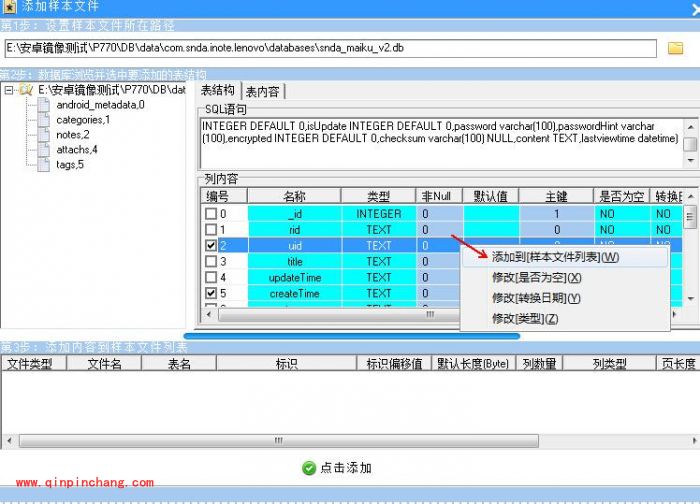Uncheck the uid column row checkbox
700x504 pixels.
[x=210, y=246]
